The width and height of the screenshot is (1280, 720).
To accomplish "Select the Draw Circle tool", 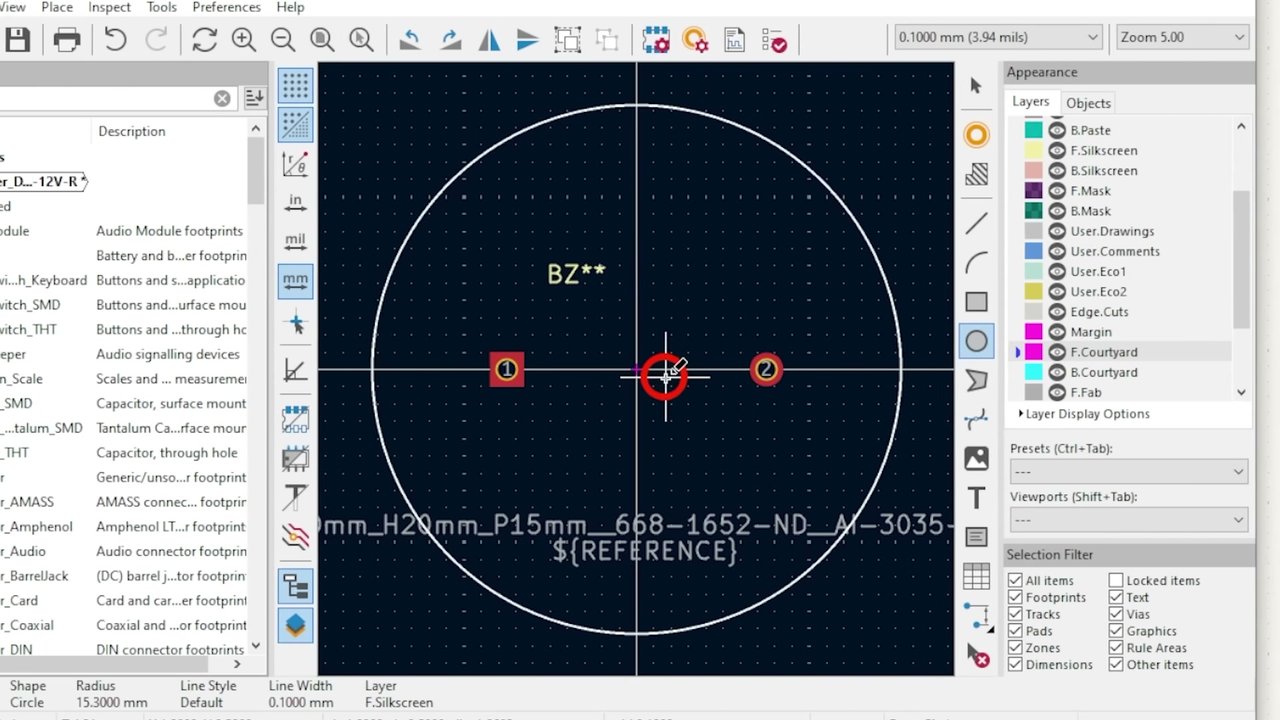I will pos(976,342).
